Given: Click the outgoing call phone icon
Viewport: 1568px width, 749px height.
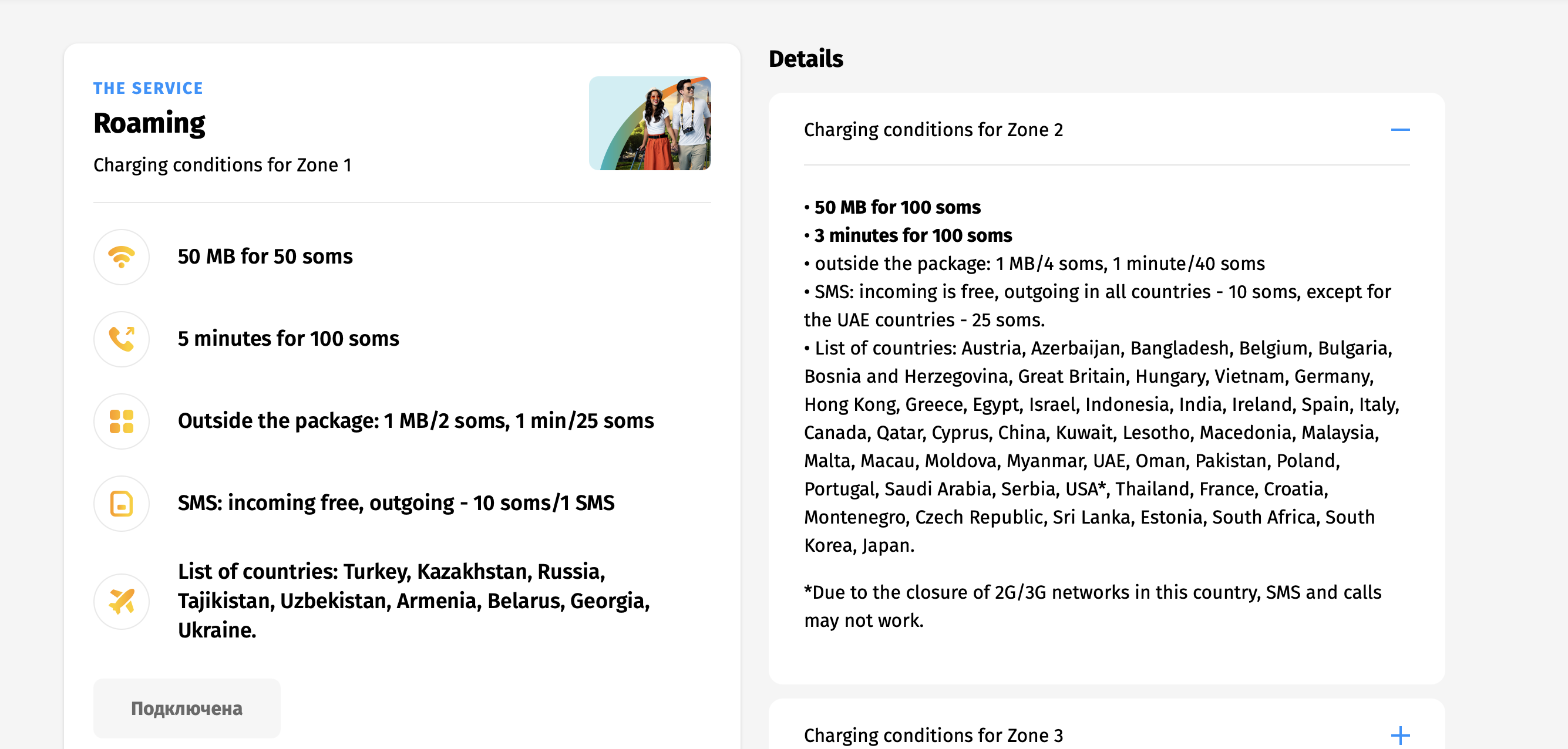Looking at the screenshot, I should 121,339.
